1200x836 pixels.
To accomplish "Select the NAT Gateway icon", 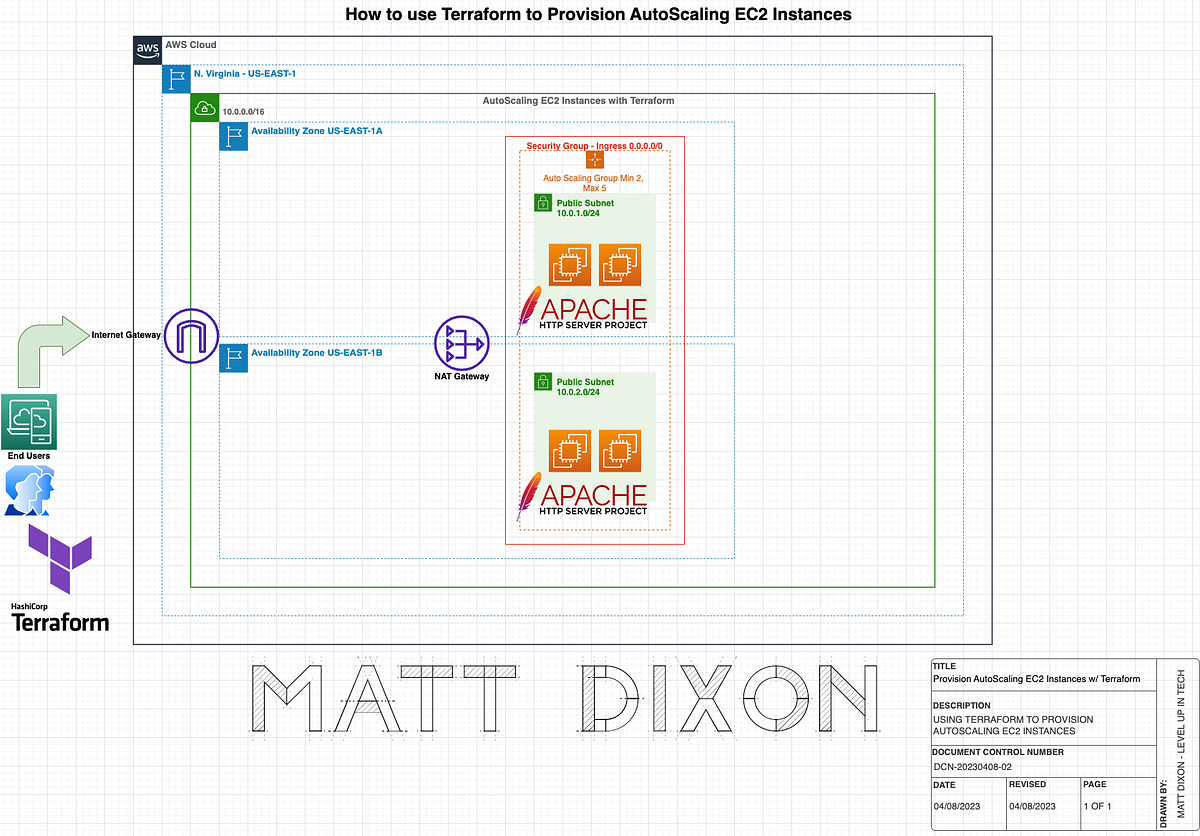I will [x=461, y=344].
